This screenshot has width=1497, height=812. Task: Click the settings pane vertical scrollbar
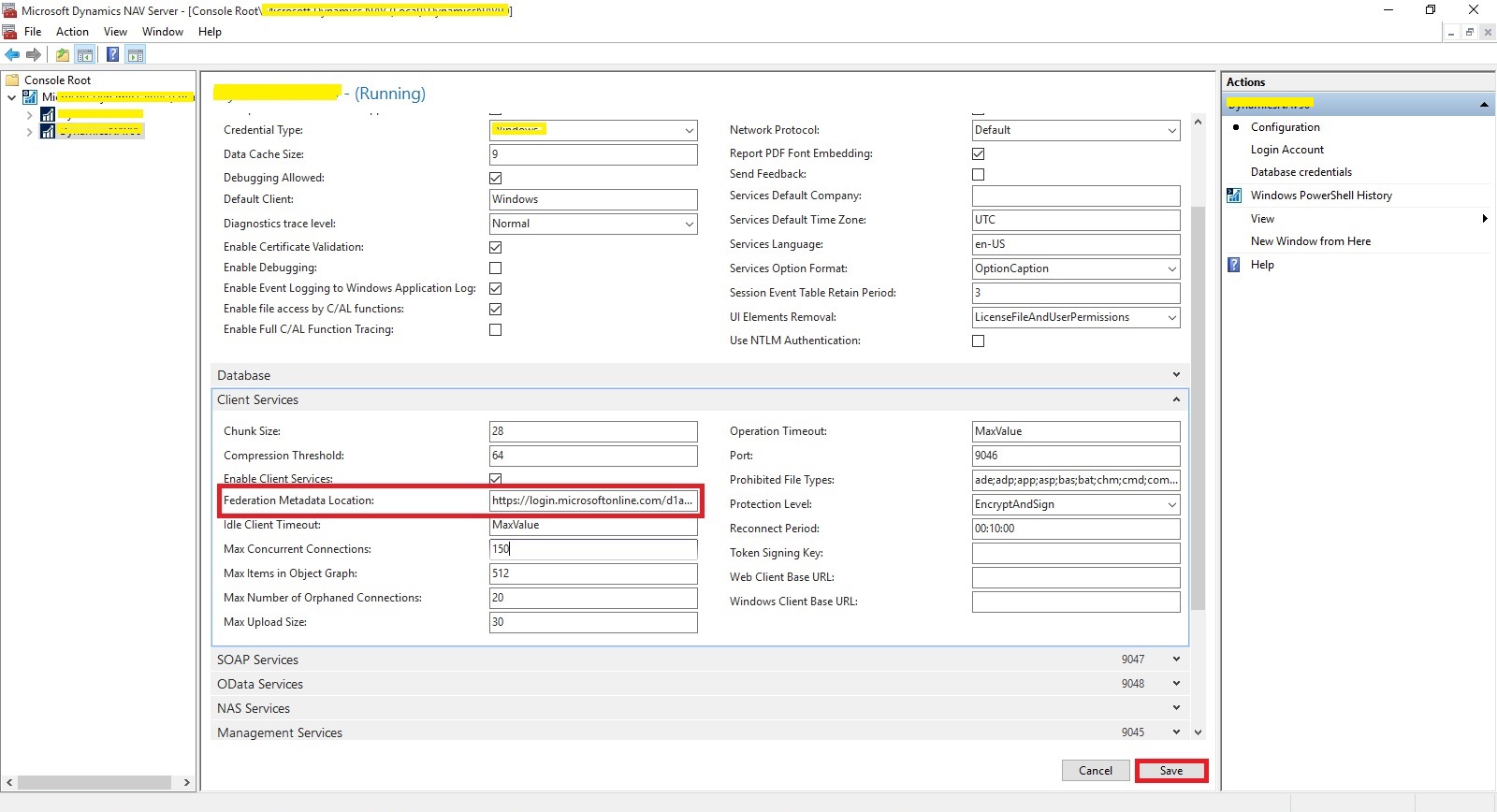tap(1198, 402)
